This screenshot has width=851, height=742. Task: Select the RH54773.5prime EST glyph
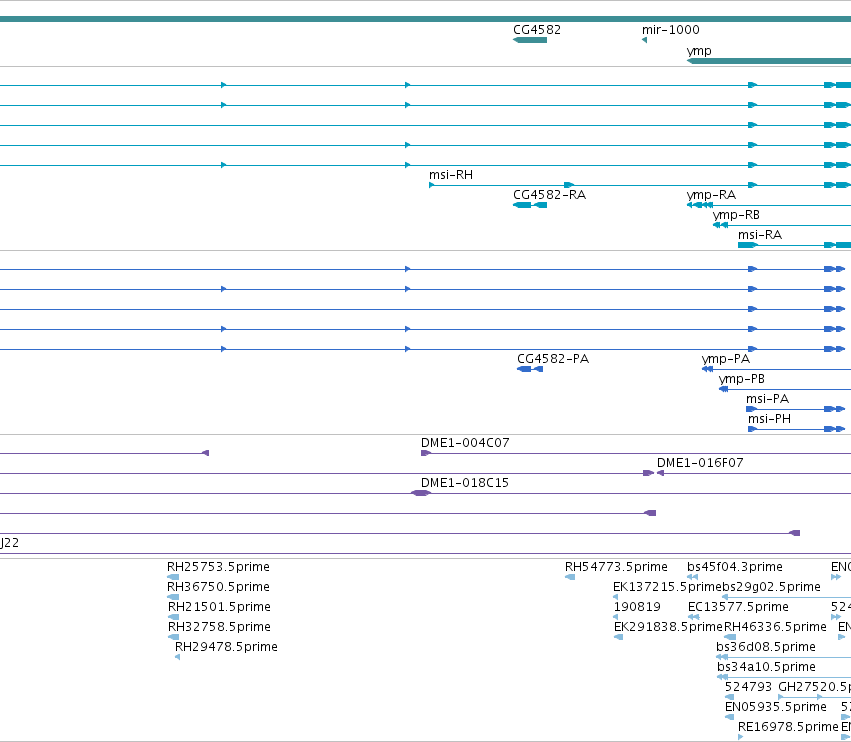(570, 578)
